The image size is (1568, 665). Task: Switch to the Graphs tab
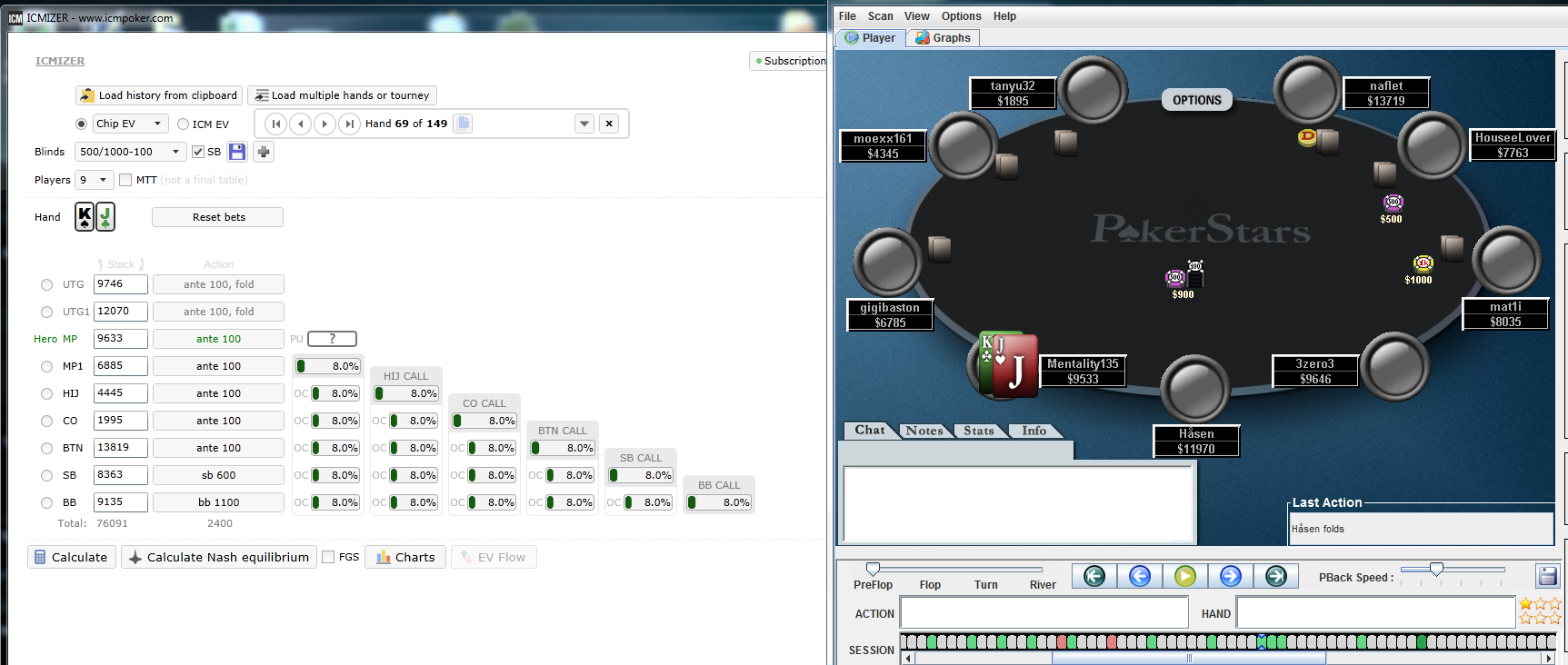[x=943, y=37]
